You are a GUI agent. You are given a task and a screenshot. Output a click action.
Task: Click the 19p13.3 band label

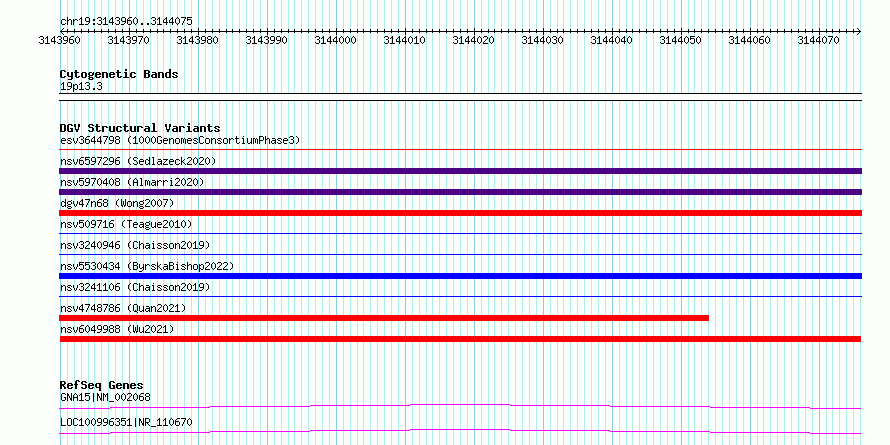[81, 87]
